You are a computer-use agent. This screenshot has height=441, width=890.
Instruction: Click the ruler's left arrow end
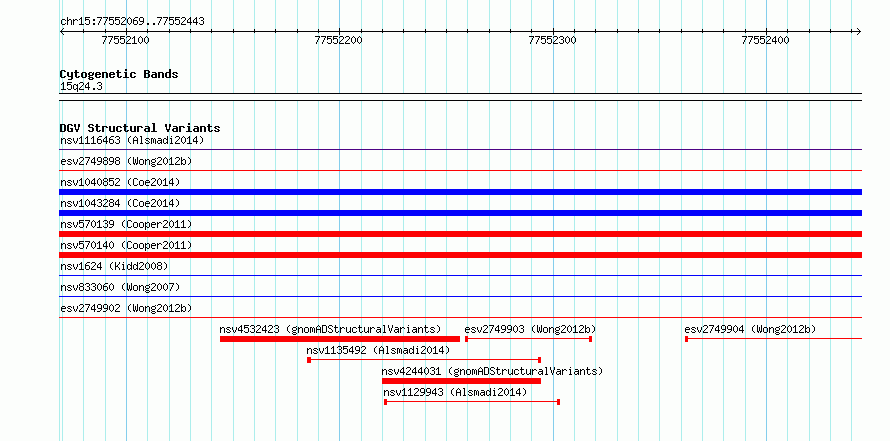click(x=62, y=32)
